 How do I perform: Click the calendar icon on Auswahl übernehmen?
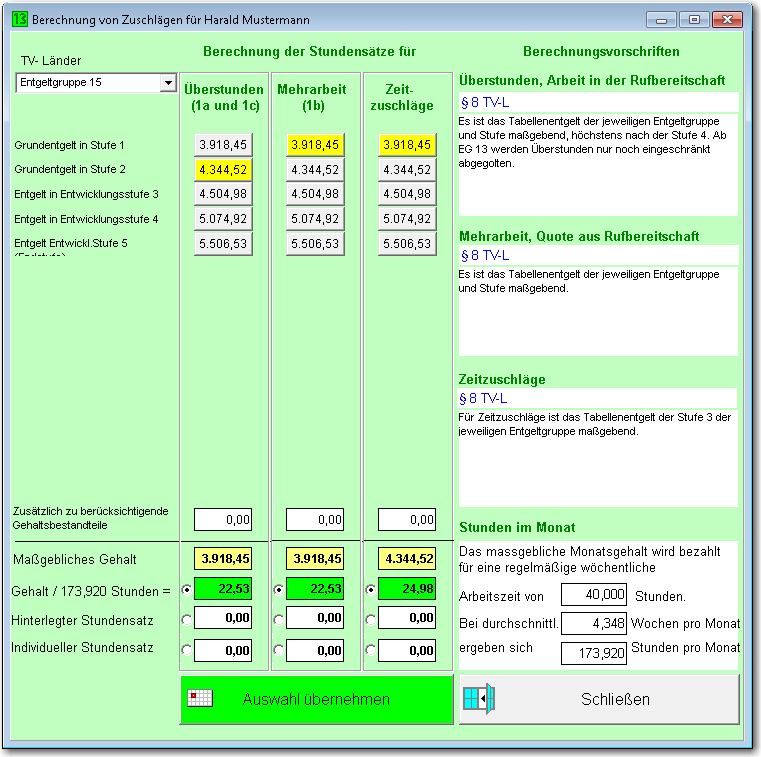[x=200, y=698]
